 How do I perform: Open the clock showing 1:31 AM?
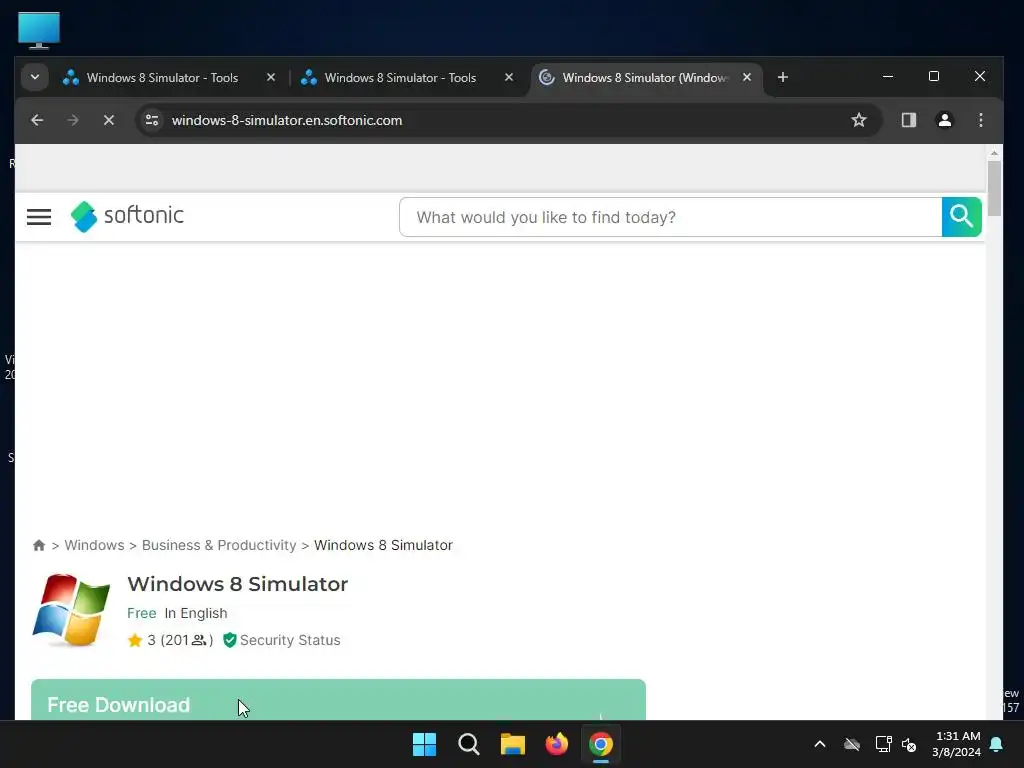pyautogui.click(x=957, y=744)
